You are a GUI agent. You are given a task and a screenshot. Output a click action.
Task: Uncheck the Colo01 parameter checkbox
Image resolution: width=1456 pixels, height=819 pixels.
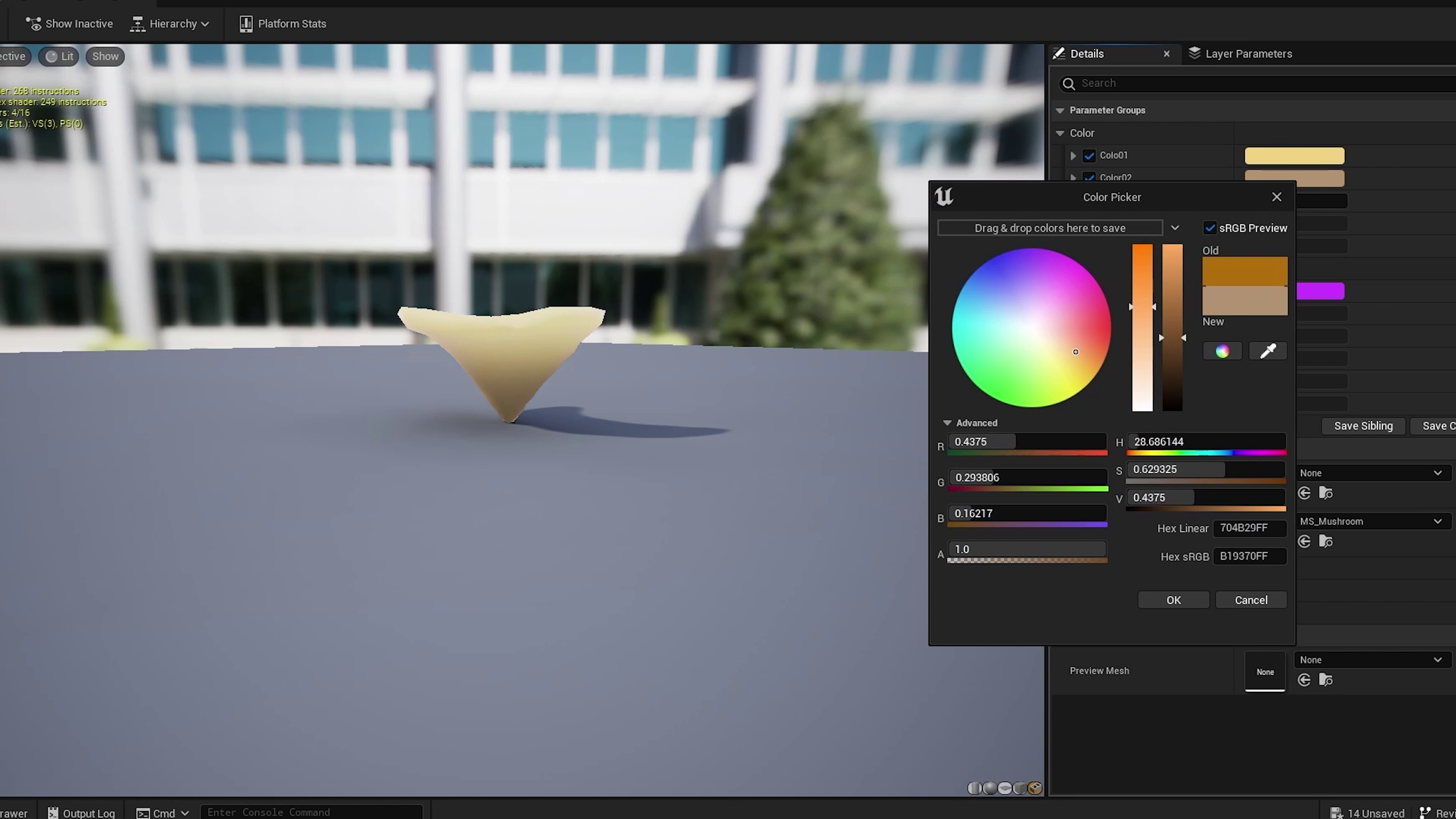pyautogui.click(x=1089, y=155)
